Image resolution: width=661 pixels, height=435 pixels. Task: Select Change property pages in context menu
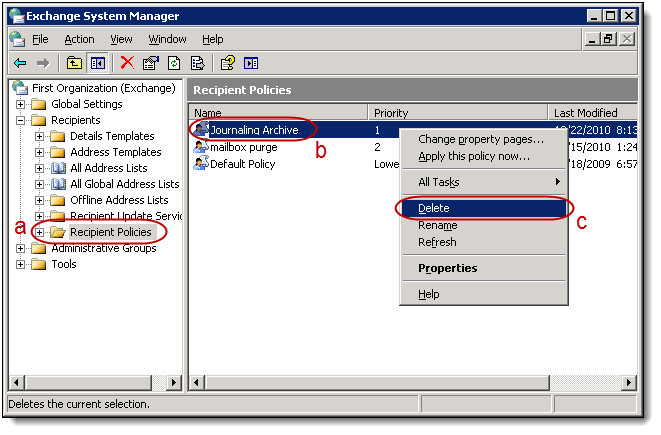click(484, 139)
